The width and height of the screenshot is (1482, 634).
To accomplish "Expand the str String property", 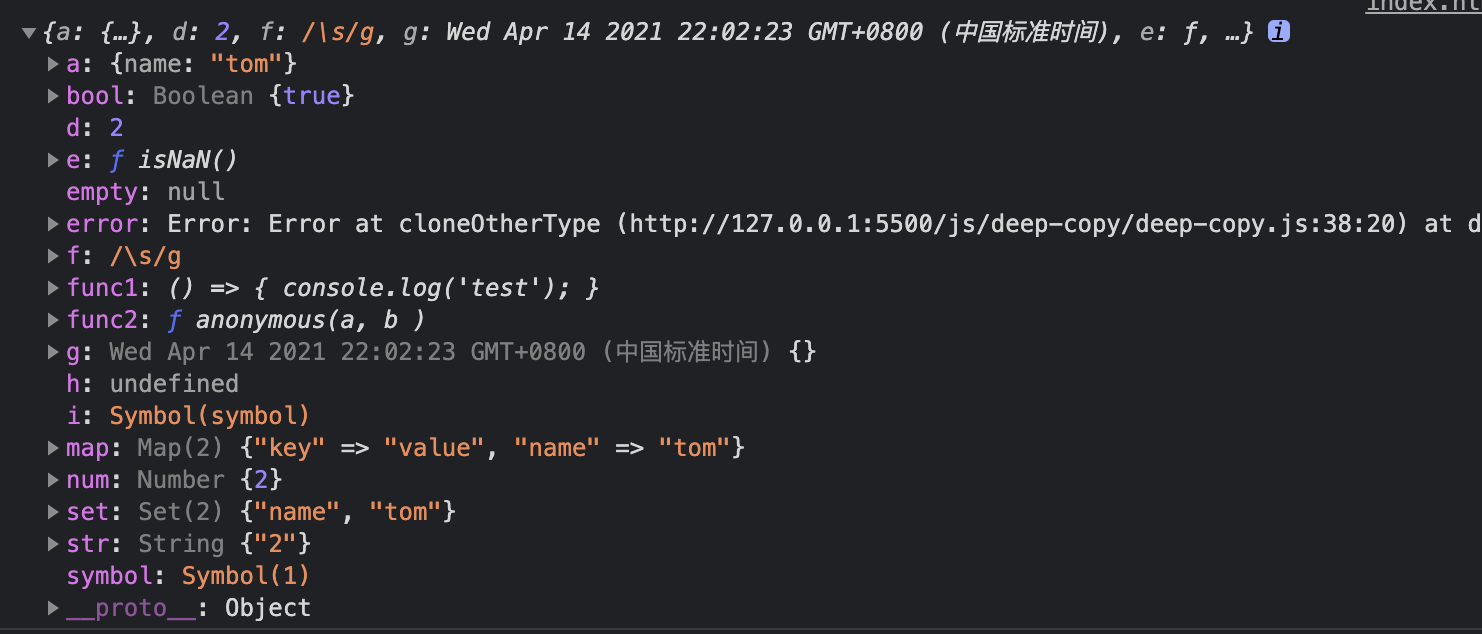I will tap(53, 545).
